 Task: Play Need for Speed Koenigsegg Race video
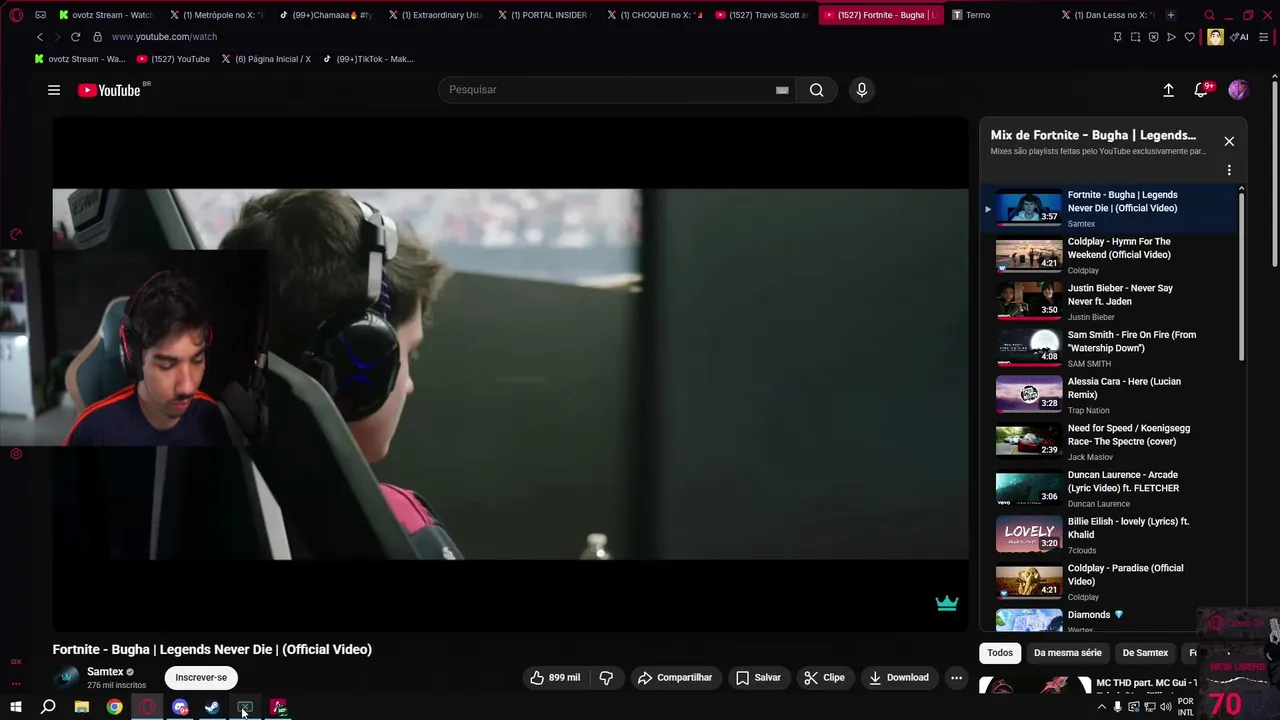[x=1110, y=442]
